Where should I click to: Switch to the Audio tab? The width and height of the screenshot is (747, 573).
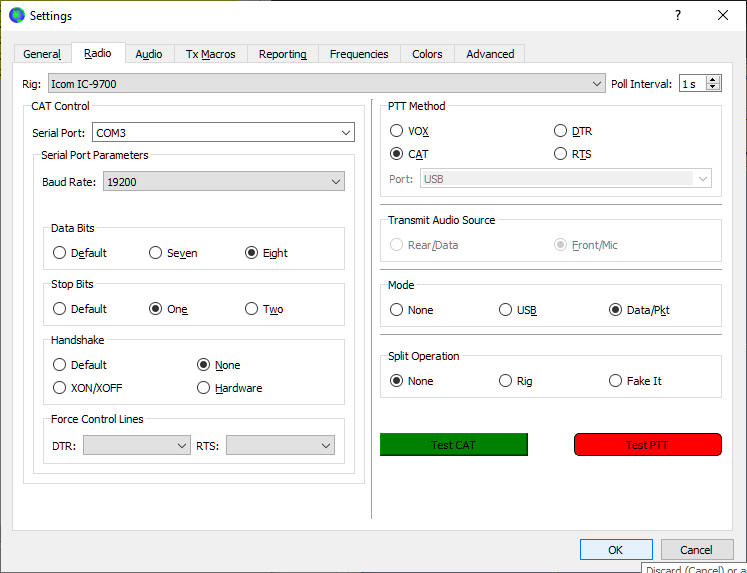click(149, 54)
